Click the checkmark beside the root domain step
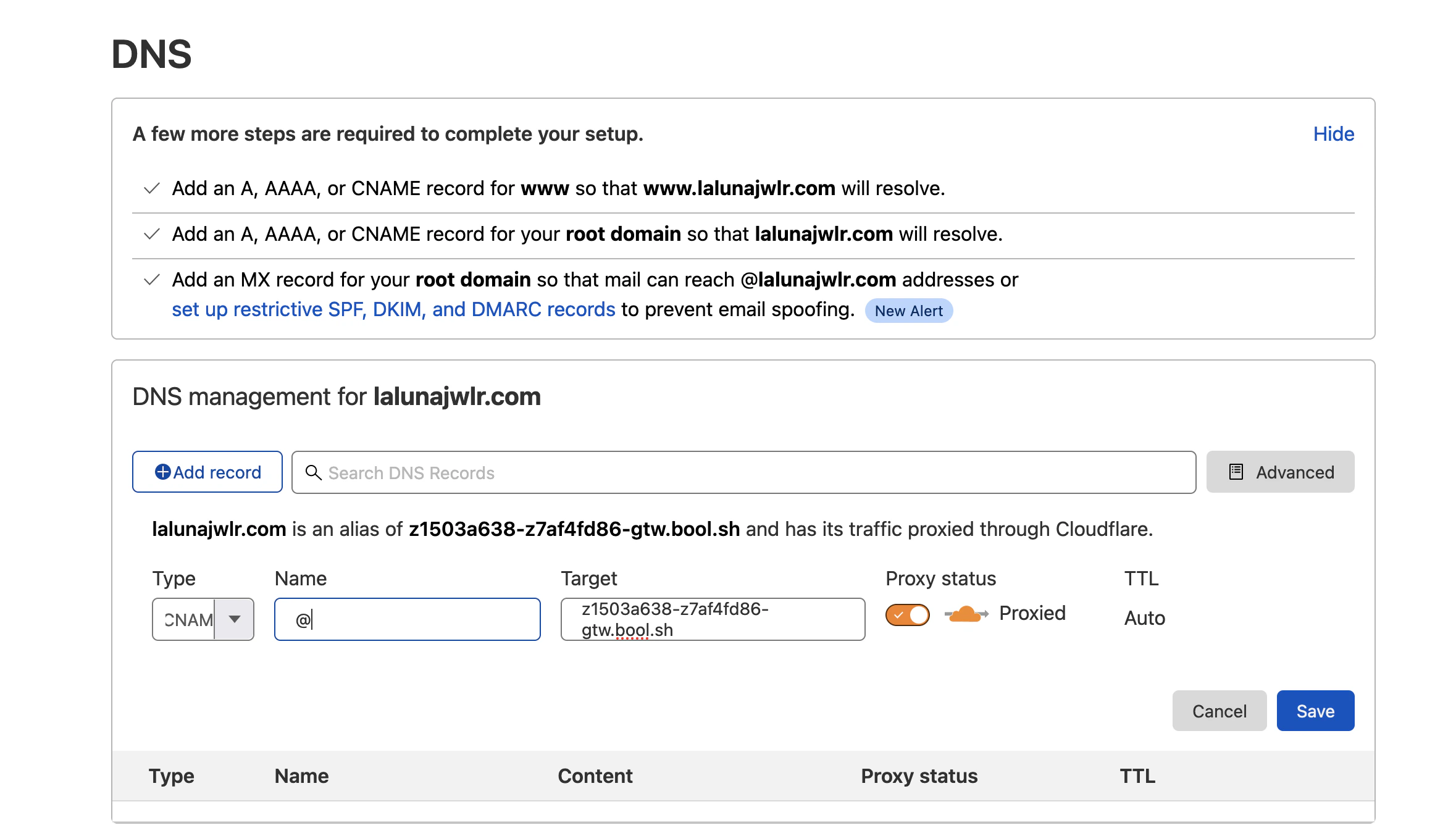1456x836 pixels. tap(150, 234)
